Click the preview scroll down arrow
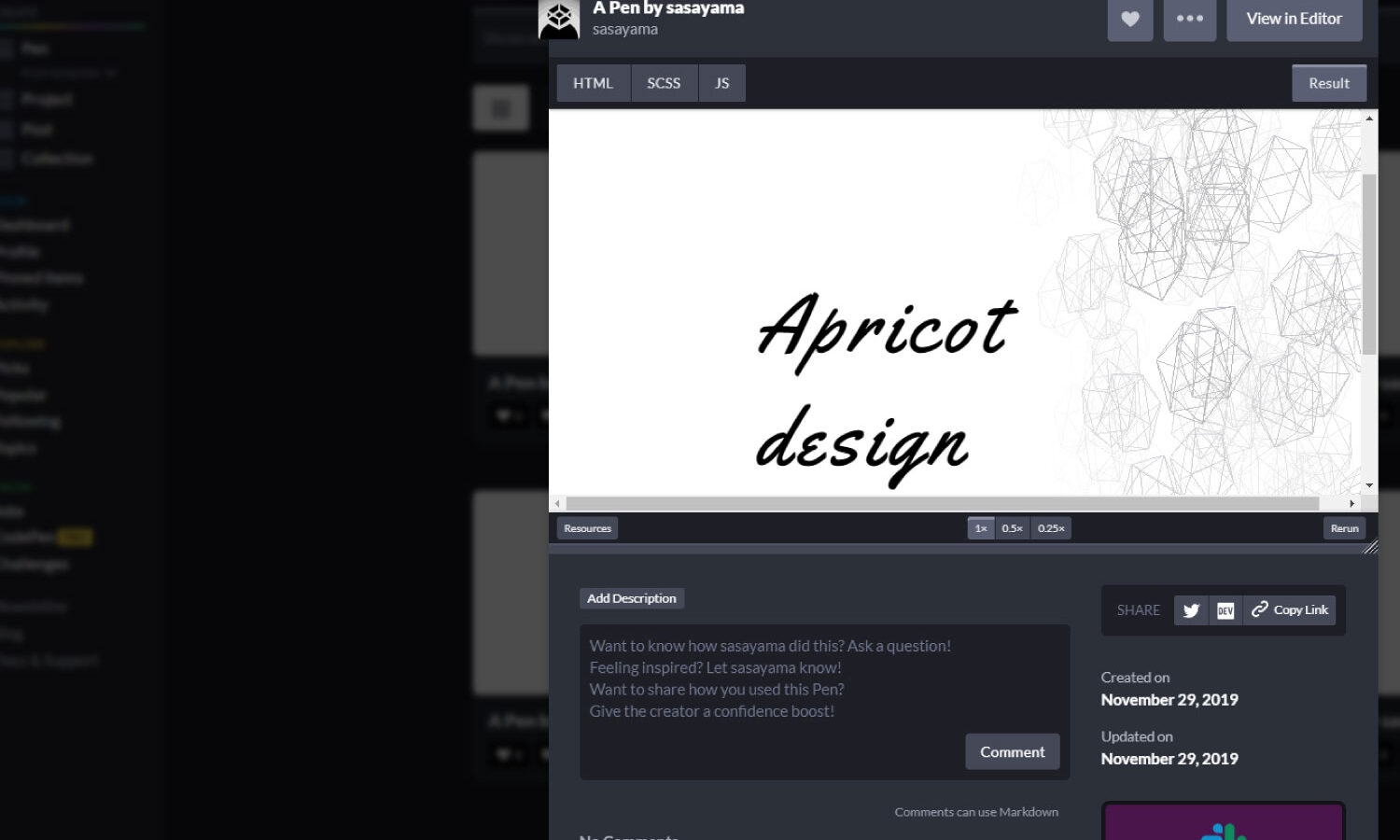 coord(1369,485)
